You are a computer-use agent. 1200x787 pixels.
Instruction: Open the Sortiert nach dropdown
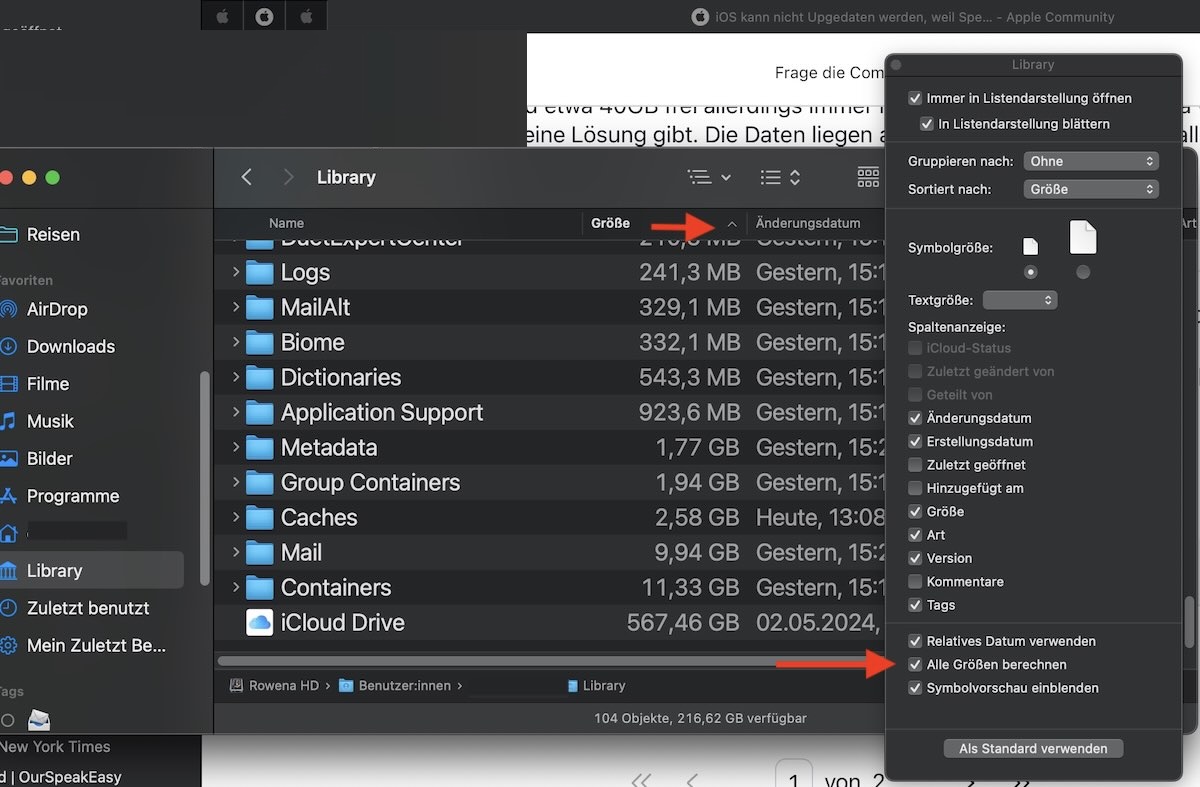click(1090, 189)
